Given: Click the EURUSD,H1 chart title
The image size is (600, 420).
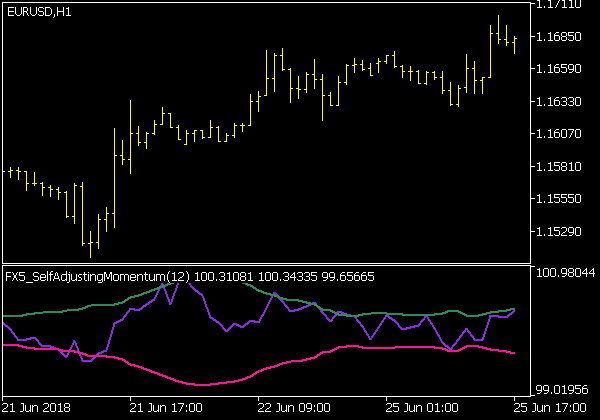Looking at the screenshot, I should 39,12.
